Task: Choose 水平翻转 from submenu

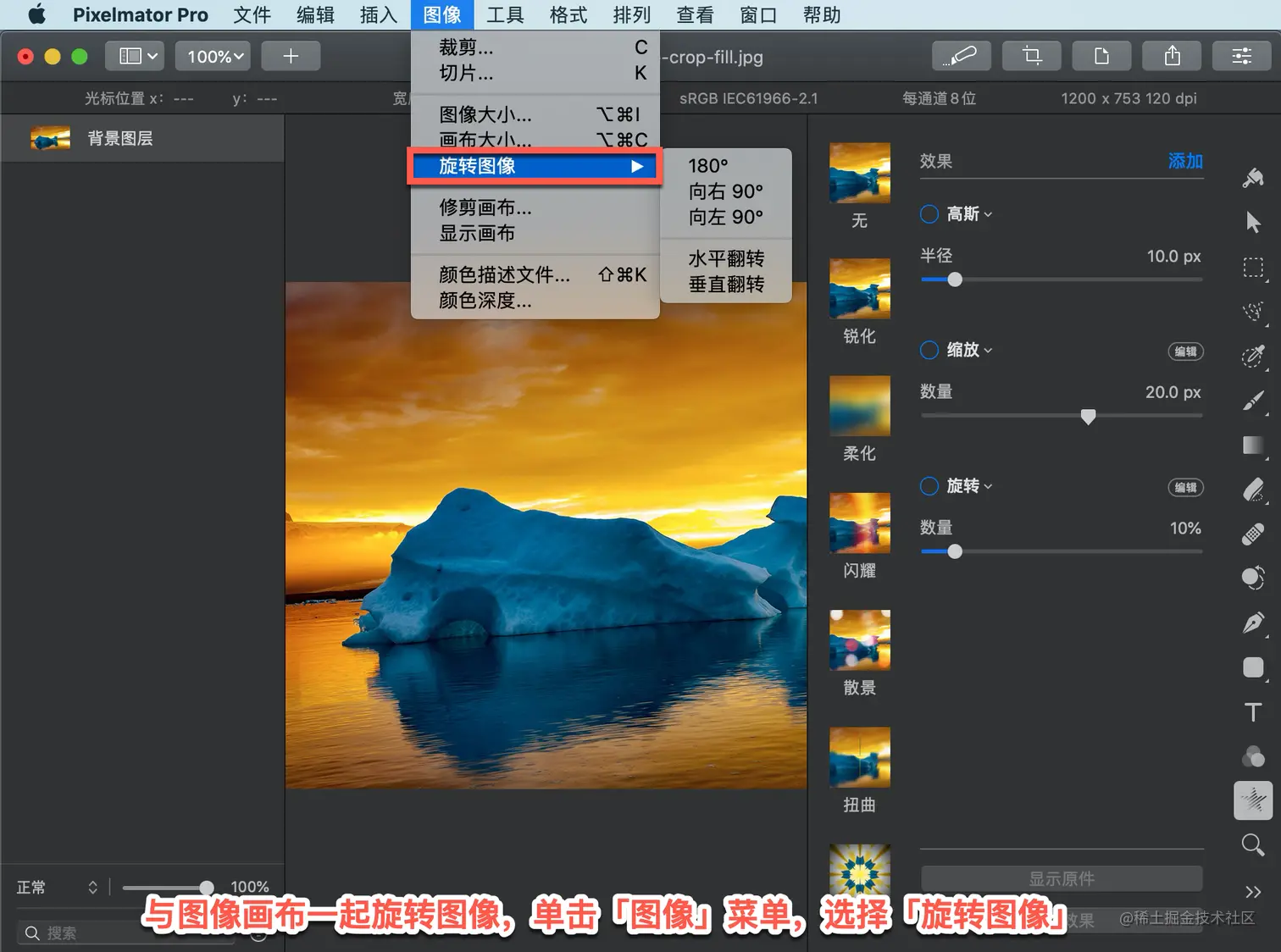Action: pos(727,258)
